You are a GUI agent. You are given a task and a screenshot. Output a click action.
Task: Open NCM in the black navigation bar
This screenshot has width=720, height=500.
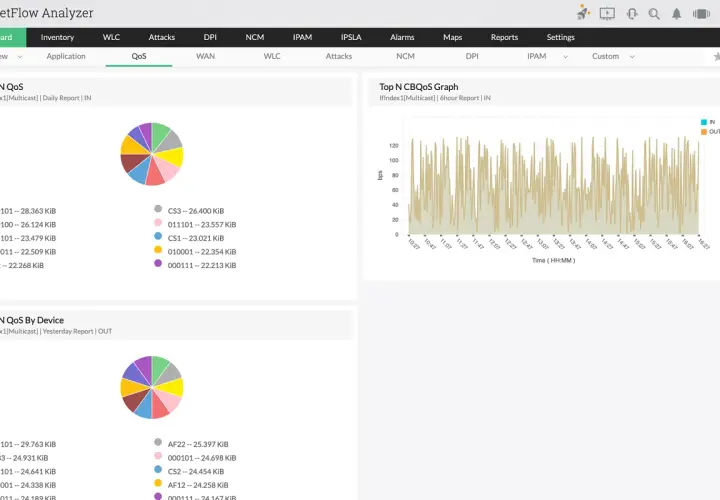coord(255,37)
